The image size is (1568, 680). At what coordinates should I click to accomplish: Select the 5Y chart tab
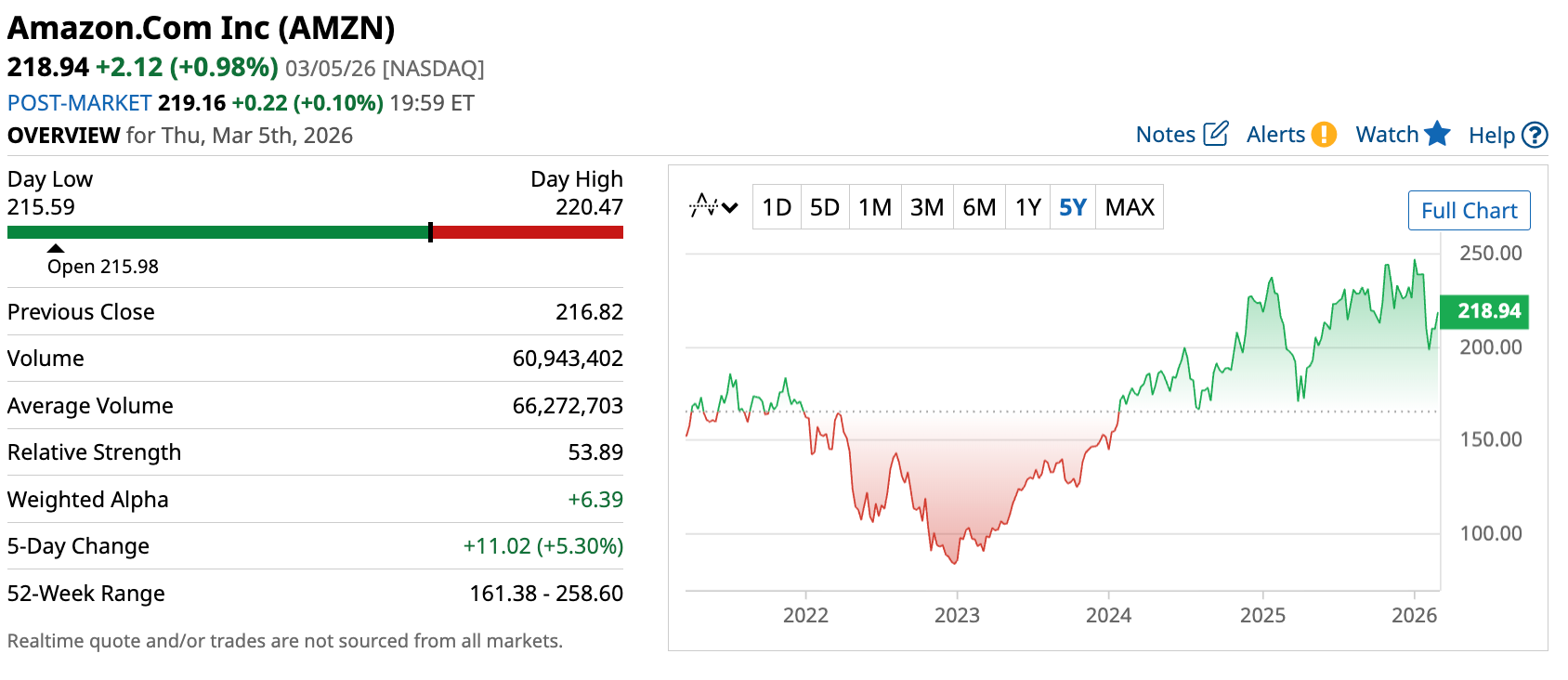pyautogui.click(x=1072, y=207)
